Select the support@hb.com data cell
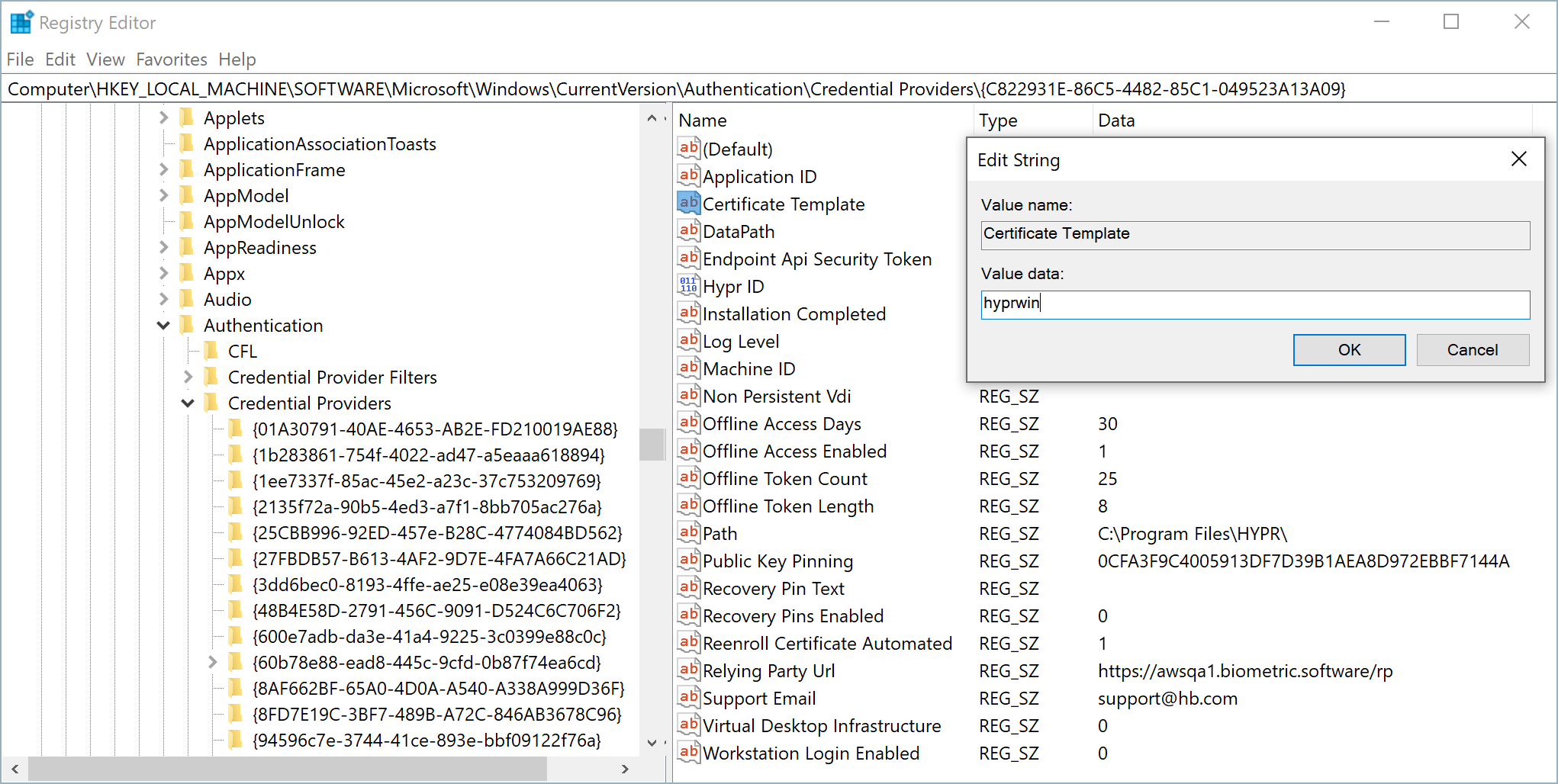This screenshot has width=1558, height=784. click(1167, 698)
